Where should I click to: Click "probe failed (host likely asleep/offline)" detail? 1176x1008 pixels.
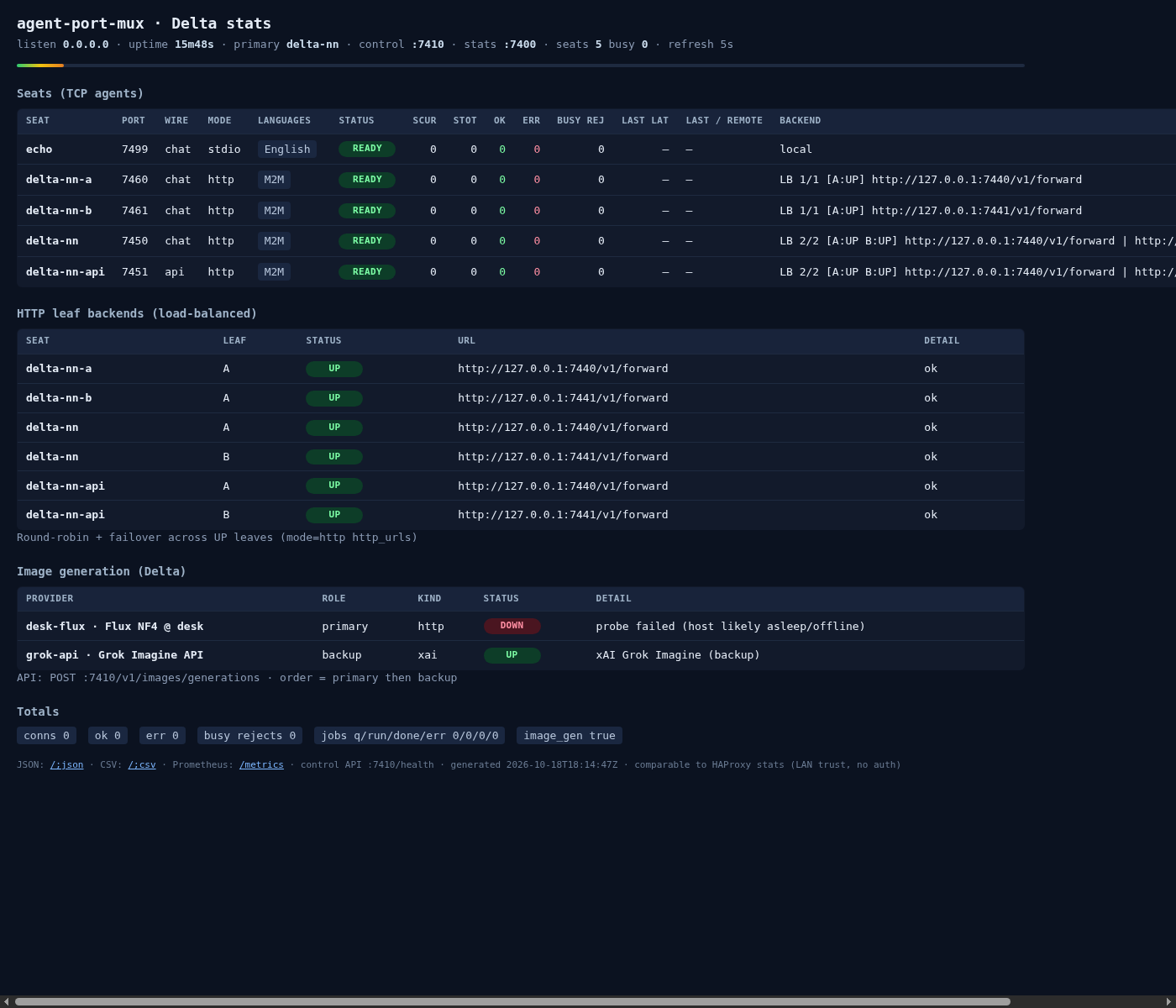(x=730, y=627)
